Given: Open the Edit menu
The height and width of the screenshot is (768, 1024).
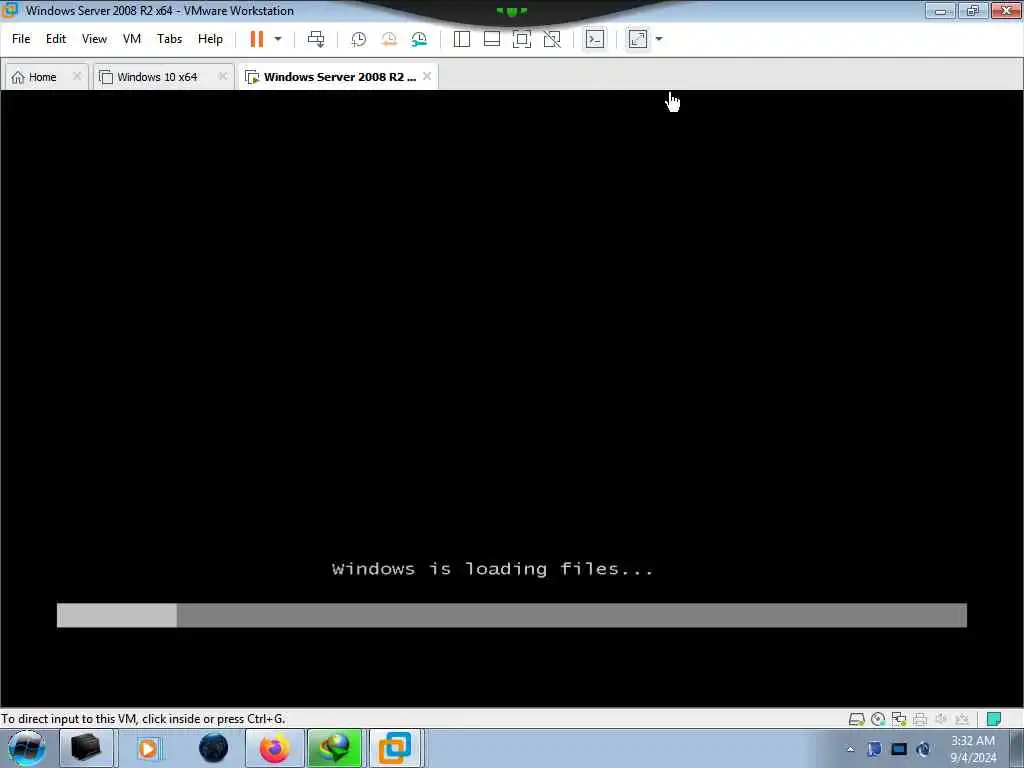Looking at the screenshot, I should (x=56, y=39).
